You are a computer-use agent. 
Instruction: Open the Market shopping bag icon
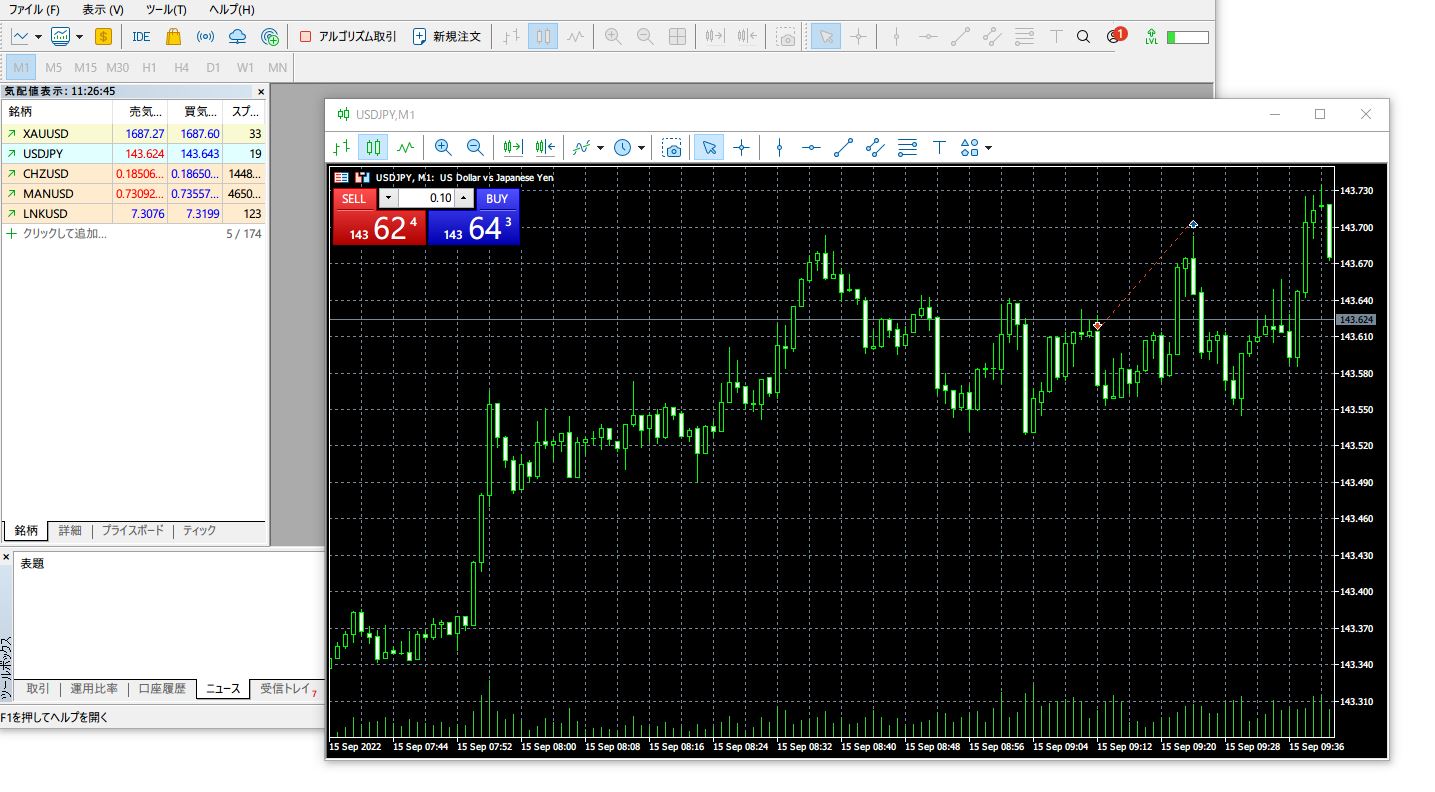(x=173, y=37)
